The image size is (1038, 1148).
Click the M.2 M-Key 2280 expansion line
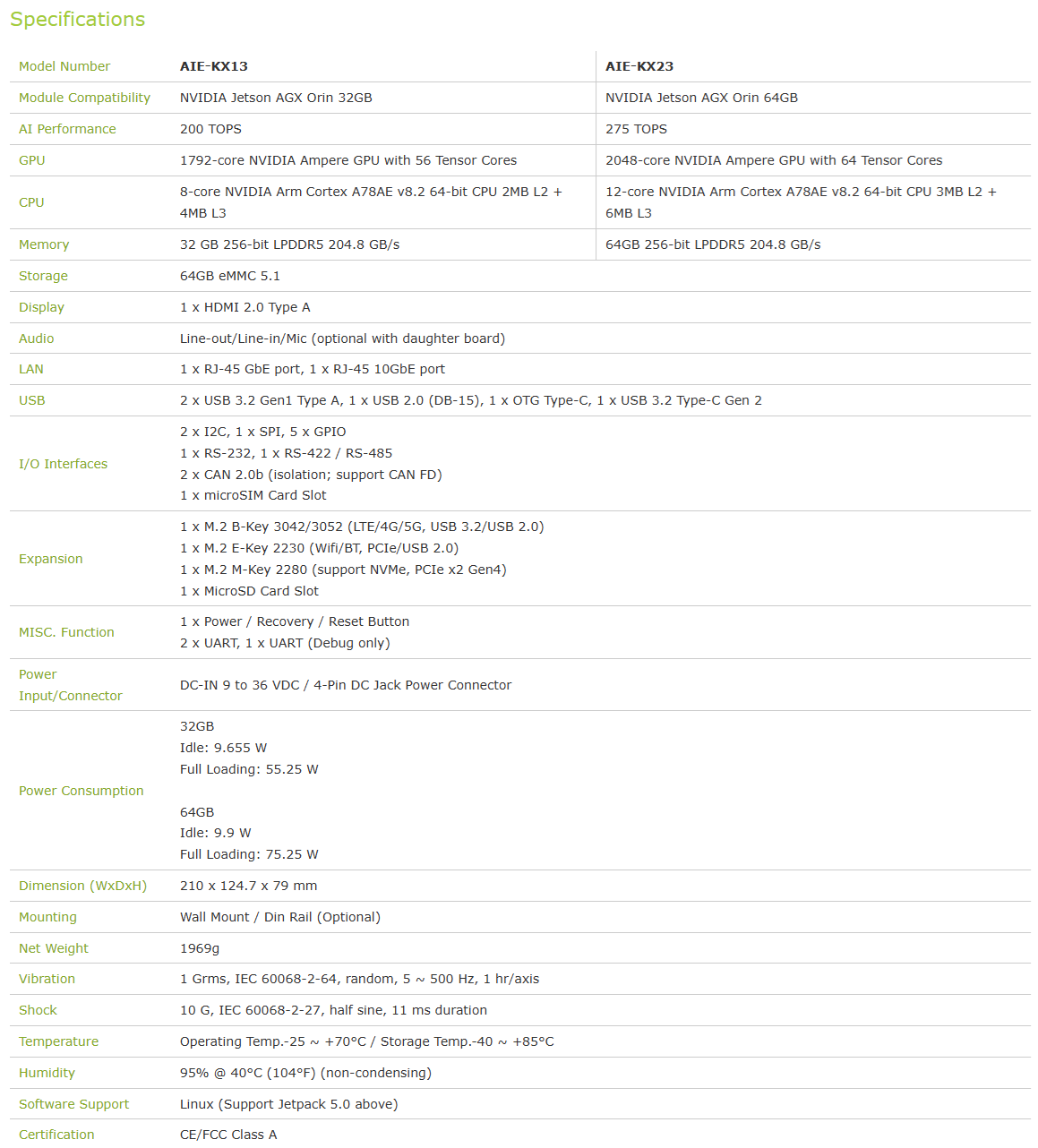[342, 570]
